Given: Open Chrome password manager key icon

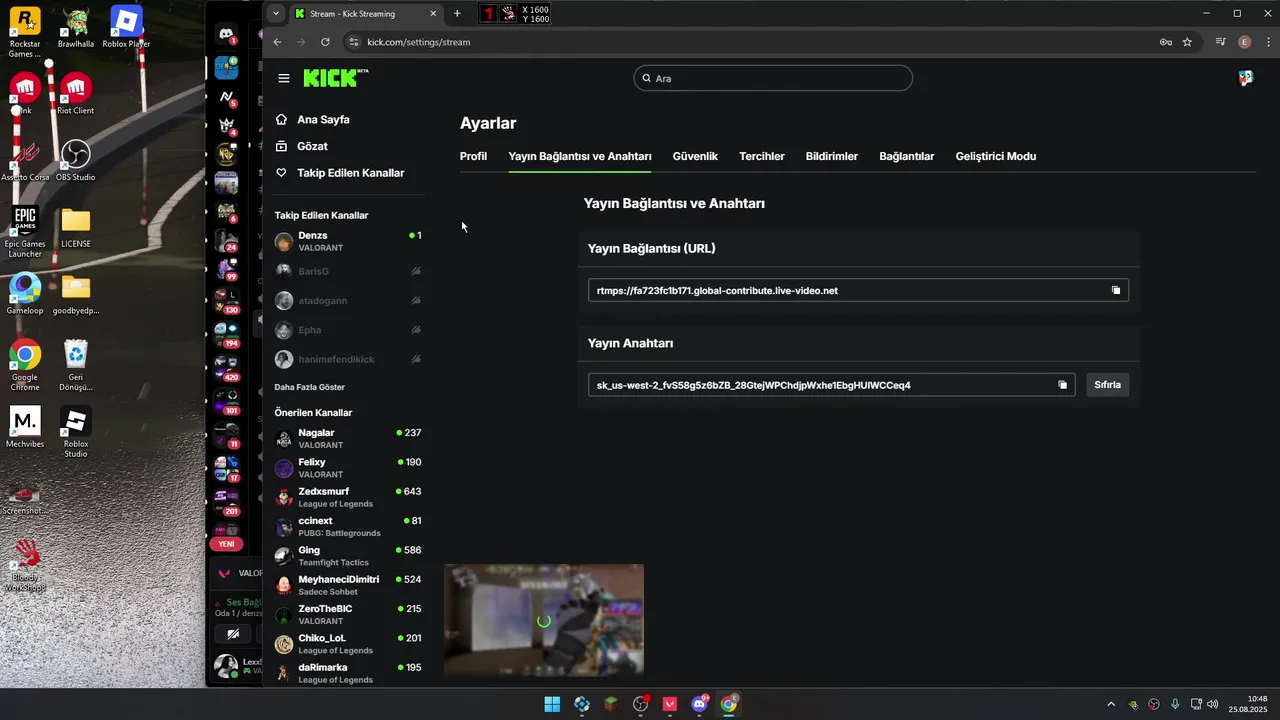Looking at the screenshot, I should (1165, 42).
